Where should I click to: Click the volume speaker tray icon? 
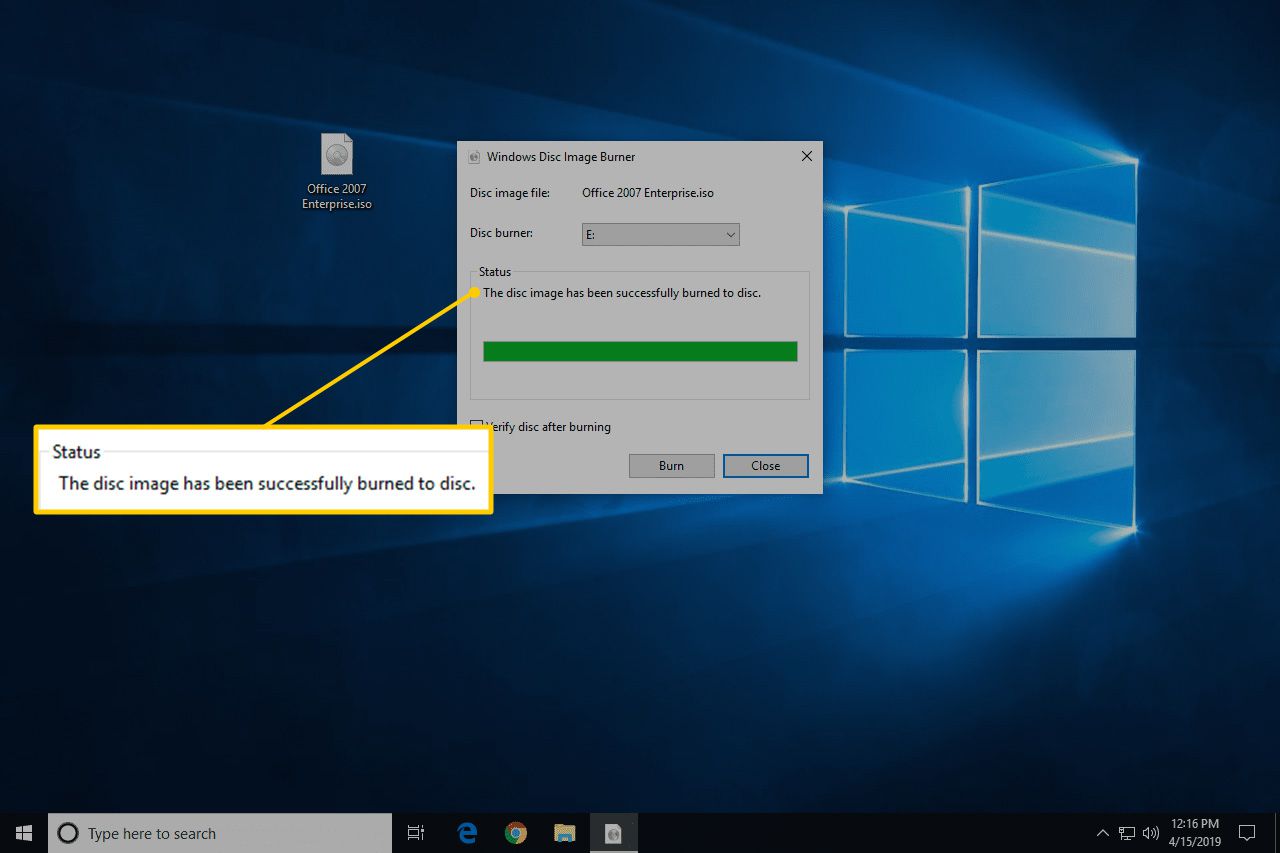[x=1151, y=833]
